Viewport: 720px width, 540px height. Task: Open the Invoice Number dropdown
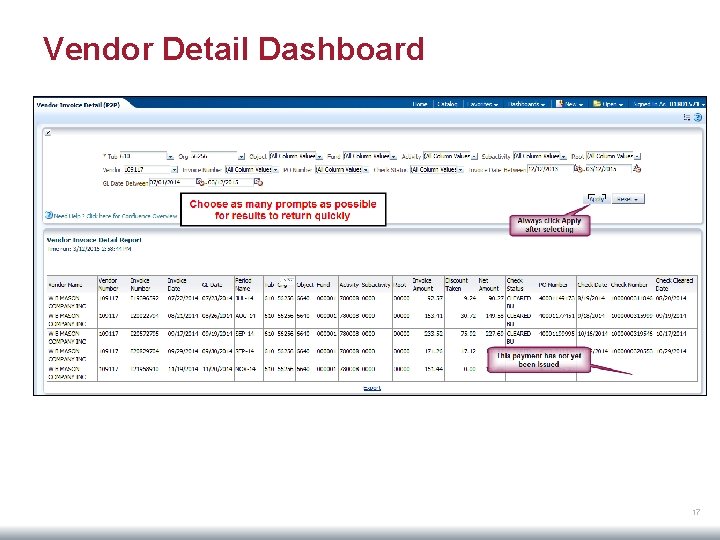coord(276,170)
